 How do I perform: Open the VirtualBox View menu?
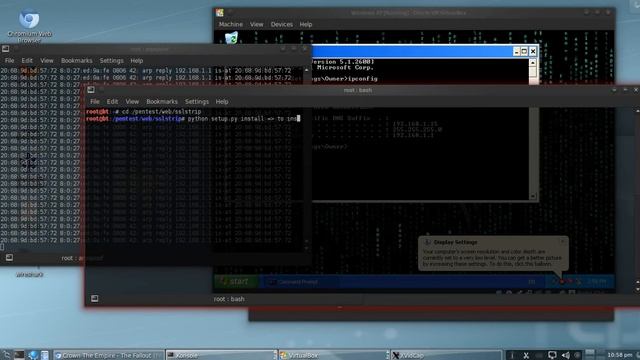[257, 24]
